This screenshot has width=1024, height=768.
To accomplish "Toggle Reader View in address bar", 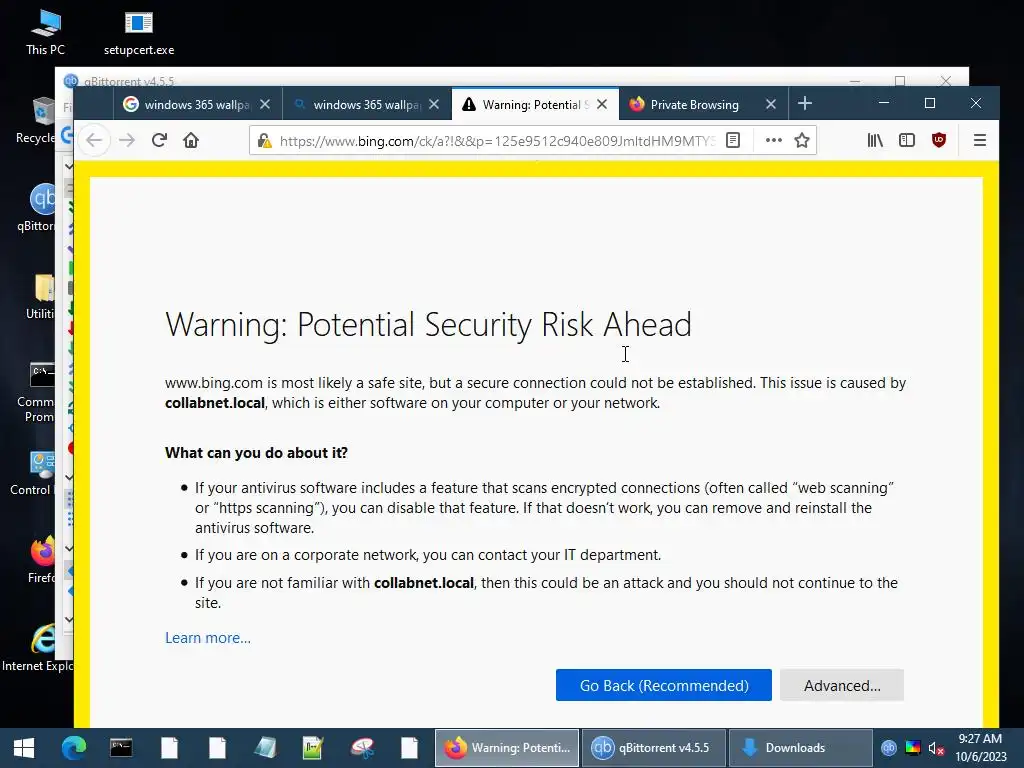I will (733, 140).
